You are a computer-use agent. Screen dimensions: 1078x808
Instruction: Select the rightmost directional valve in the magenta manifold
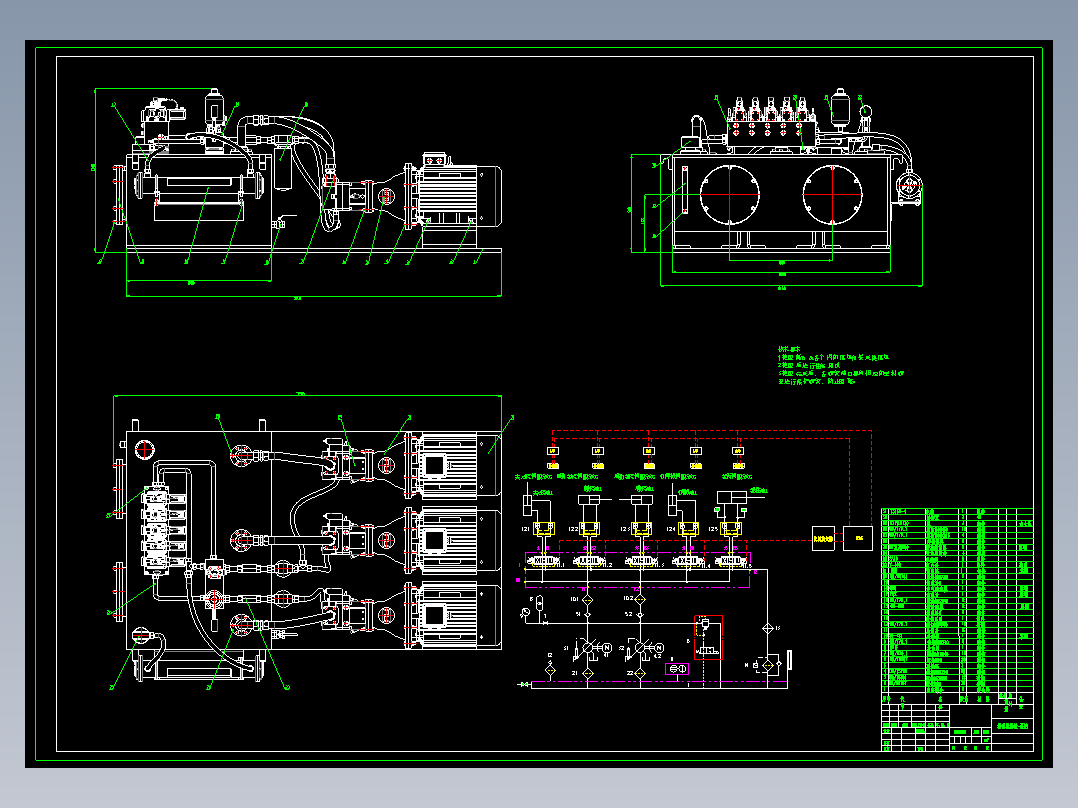(730, 561)
